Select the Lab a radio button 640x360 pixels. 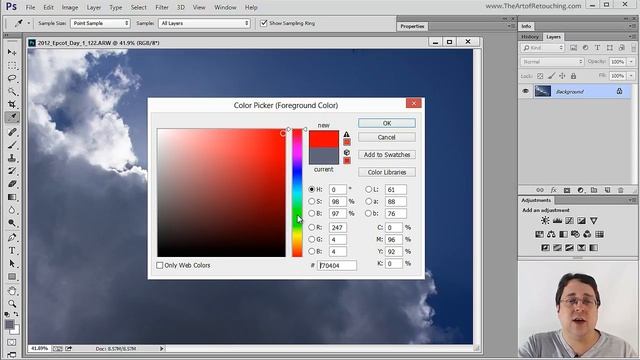pos(369,201)
